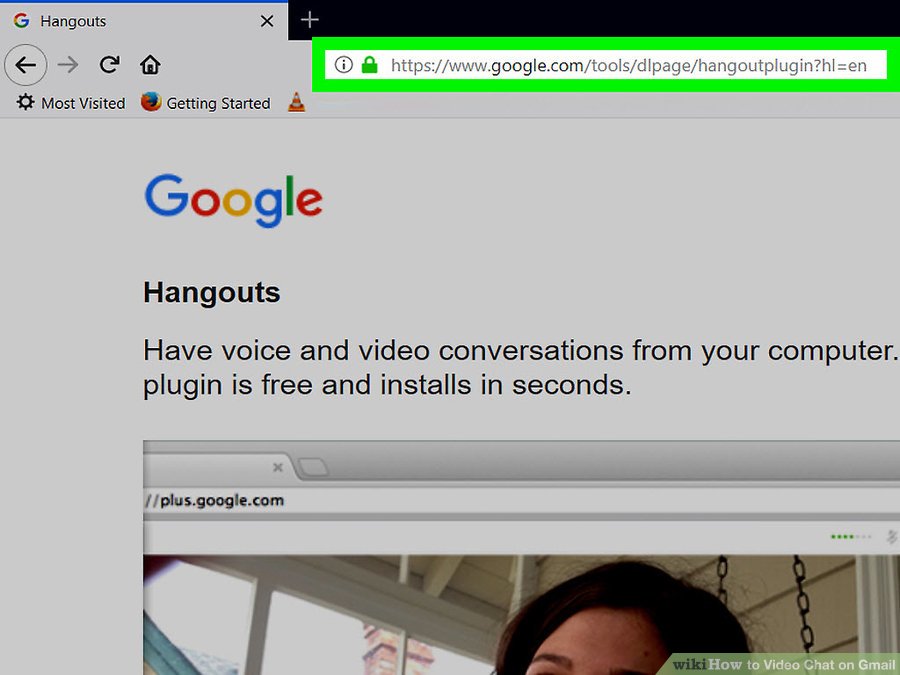Click plus.google.com address inside the preview image
The image size is (900, 675).
pyautogui.click(x=215, y=500)
